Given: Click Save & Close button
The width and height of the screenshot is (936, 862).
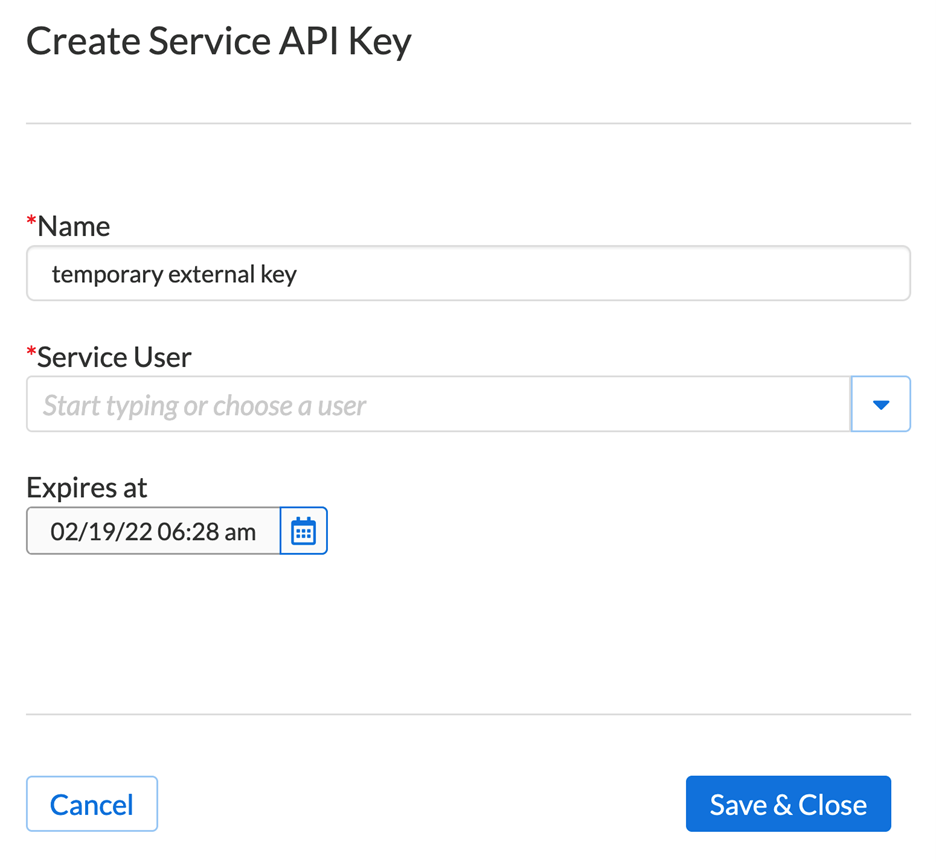Looking at the screenshot, I should click(x=788, y=804).
